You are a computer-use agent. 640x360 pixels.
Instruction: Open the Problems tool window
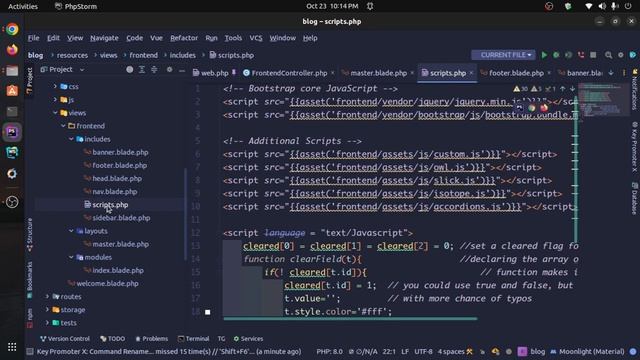(151, 339)
